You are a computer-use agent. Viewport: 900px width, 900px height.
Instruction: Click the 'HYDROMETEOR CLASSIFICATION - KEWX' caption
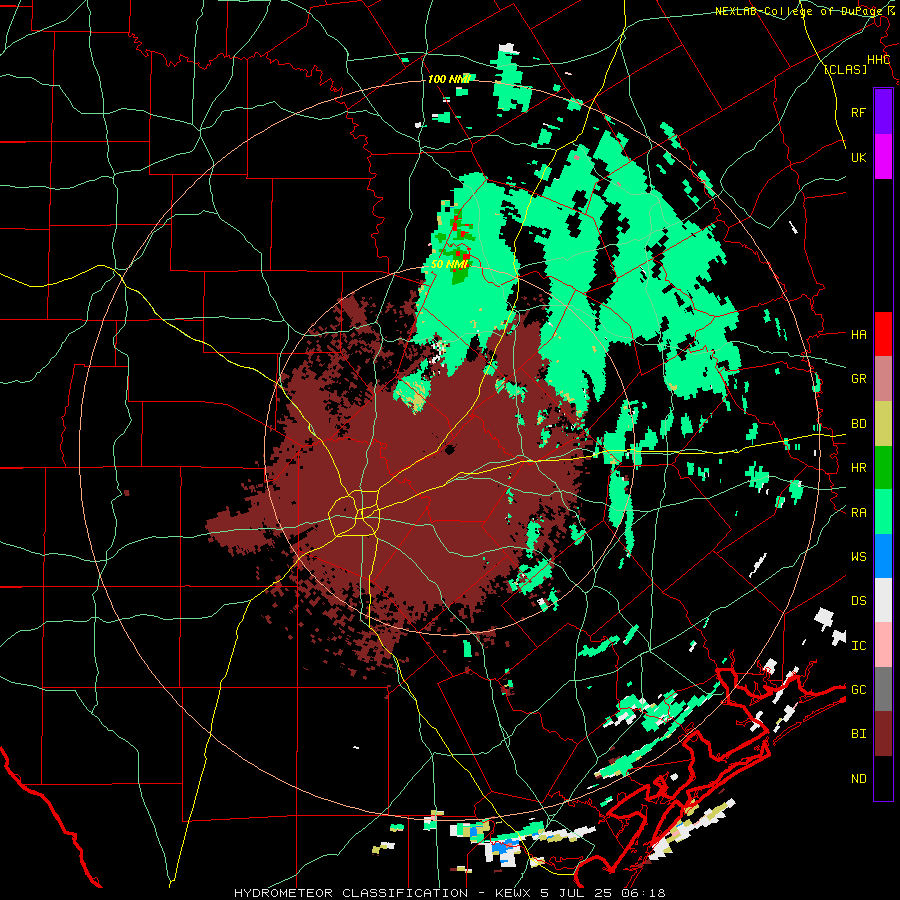pyautogui.click(x=384, y=893)
